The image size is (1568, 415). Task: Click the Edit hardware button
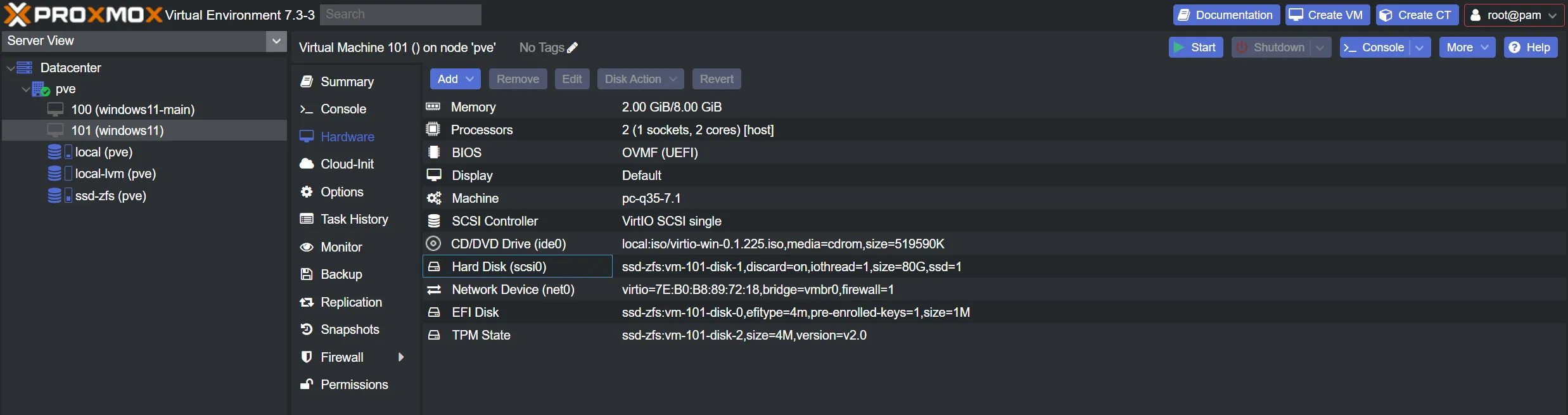(x=572, y=79)
